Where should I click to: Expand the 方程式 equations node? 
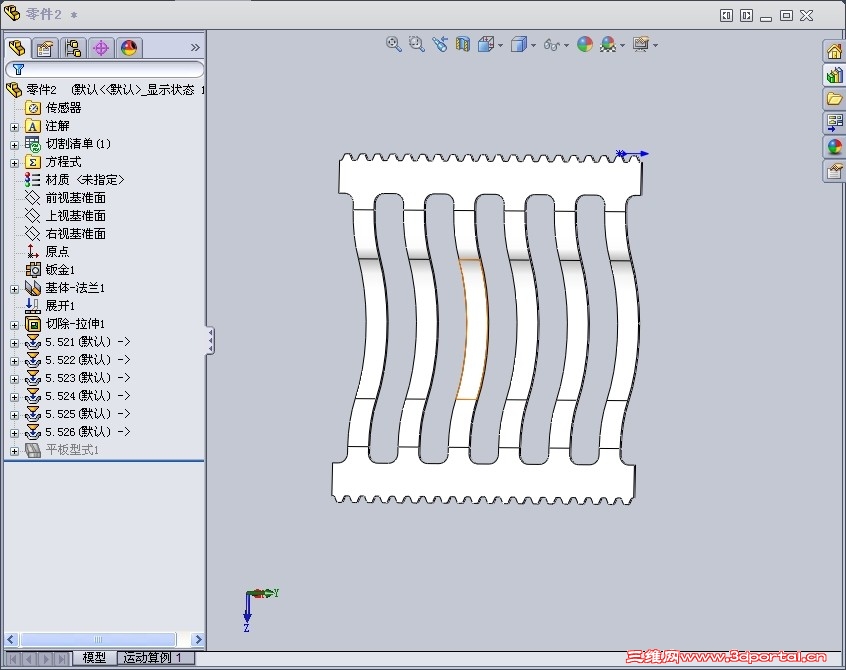pos(15,163)
